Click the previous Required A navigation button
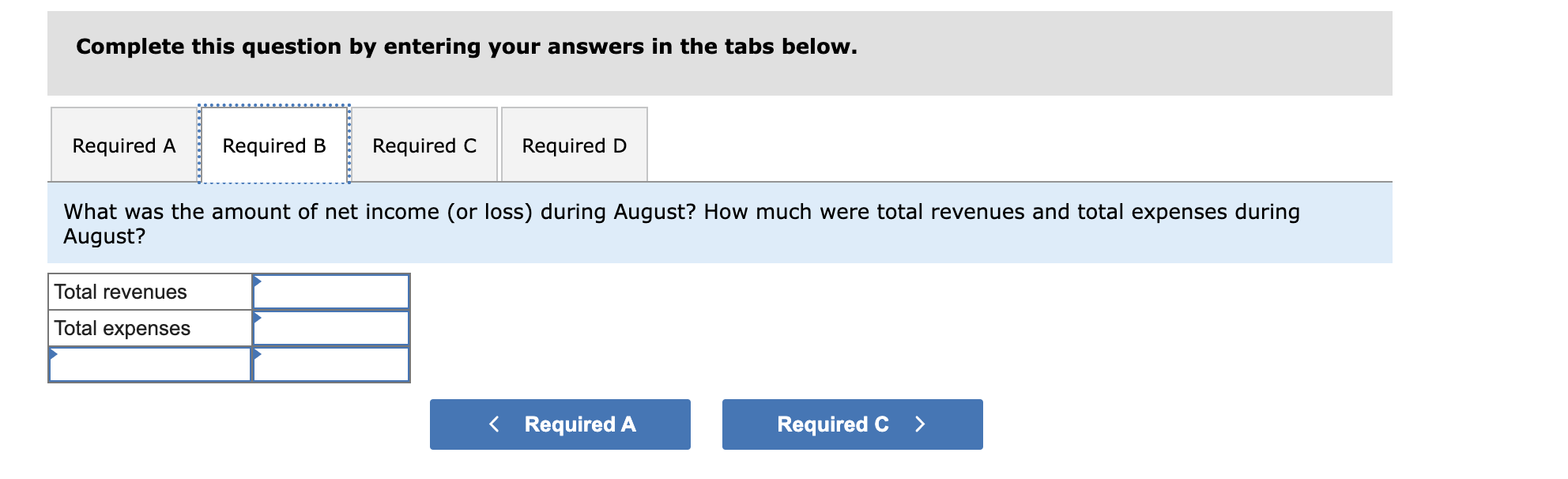The width and height of the screenshot is (1568, 479). coord(560,424)
